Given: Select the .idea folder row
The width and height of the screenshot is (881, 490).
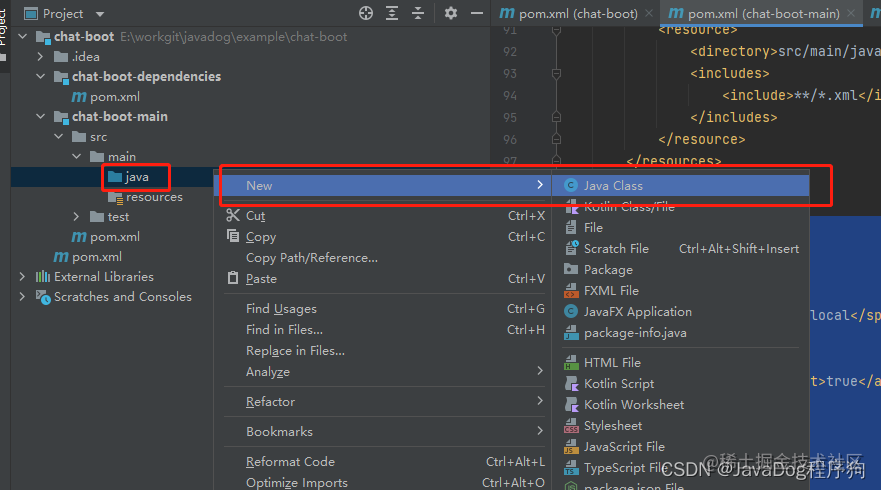Looking at the screenshot, I should [x=77, y=57].
